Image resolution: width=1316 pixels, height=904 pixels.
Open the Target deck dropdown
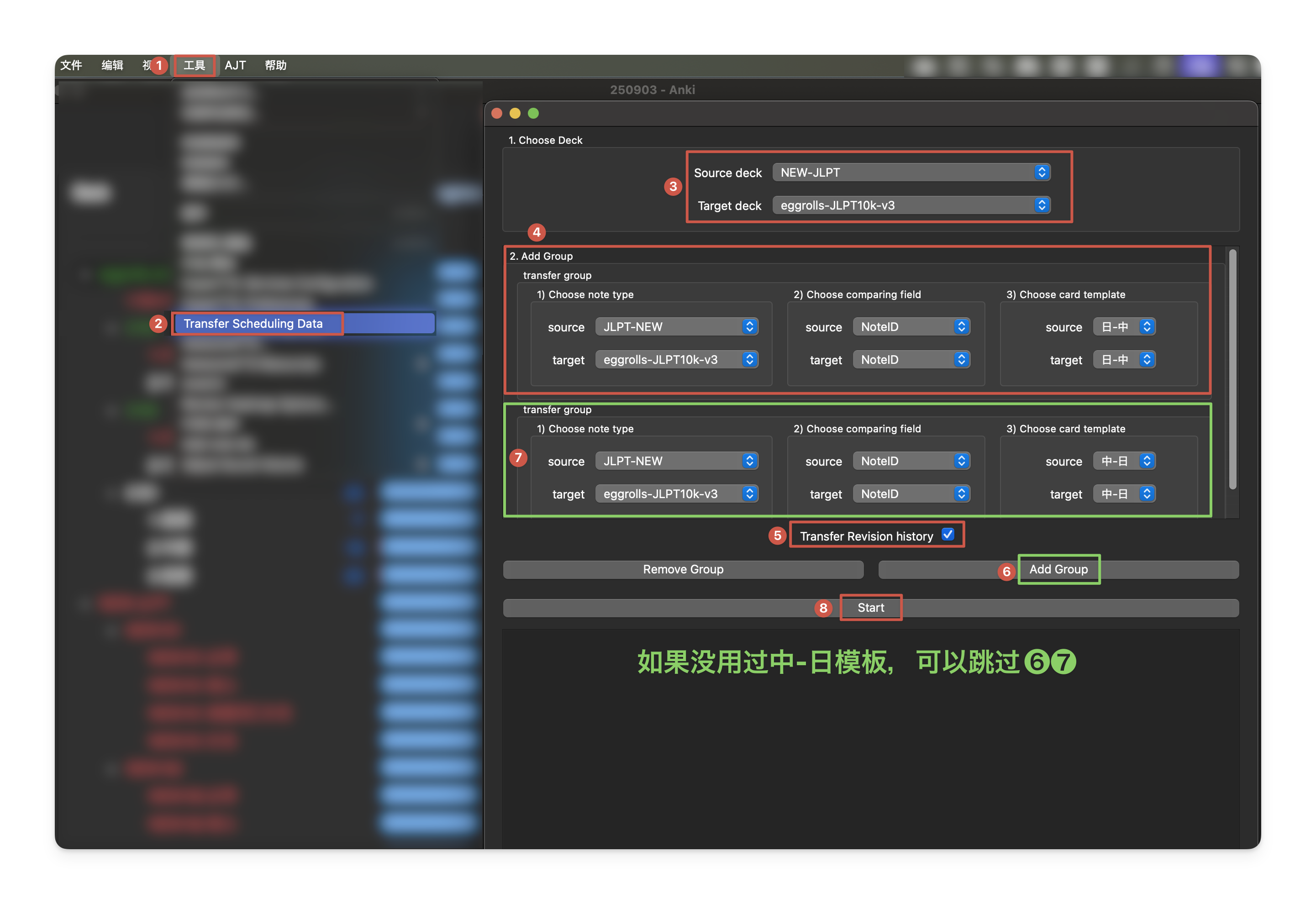coord(911,205)
